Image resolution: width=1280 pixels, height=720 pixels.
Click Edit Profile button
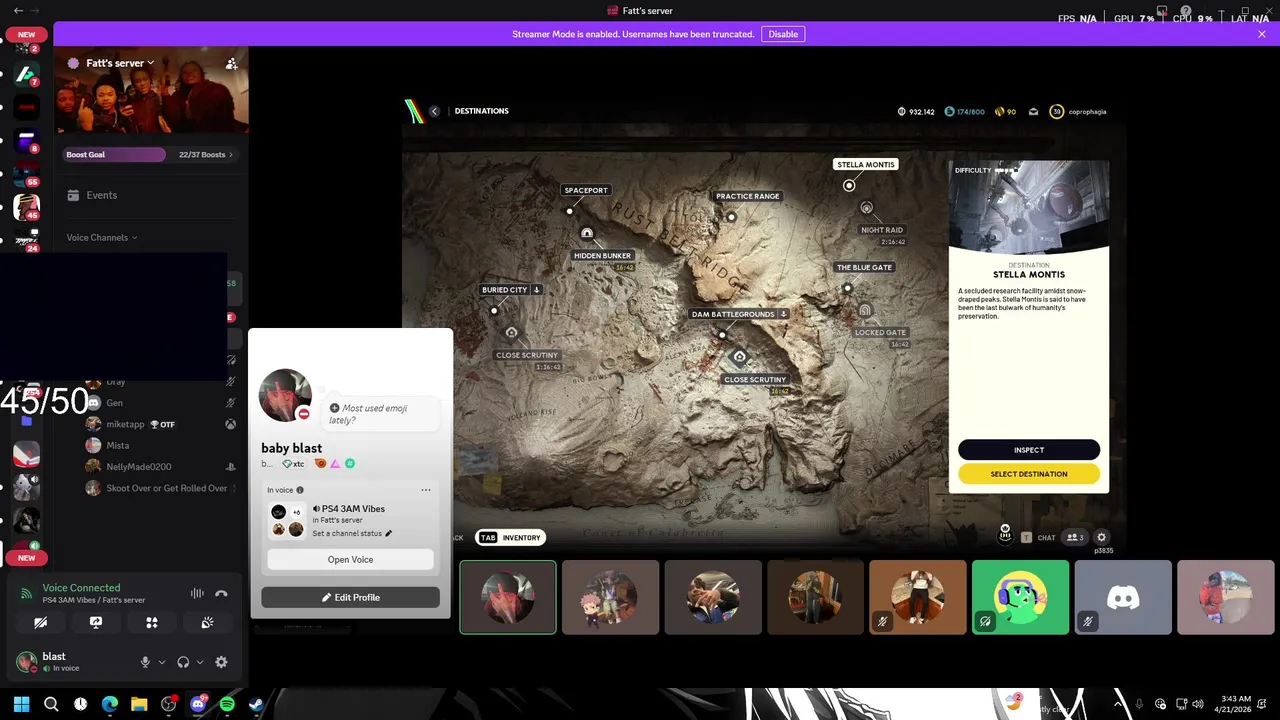pos(350,597)
